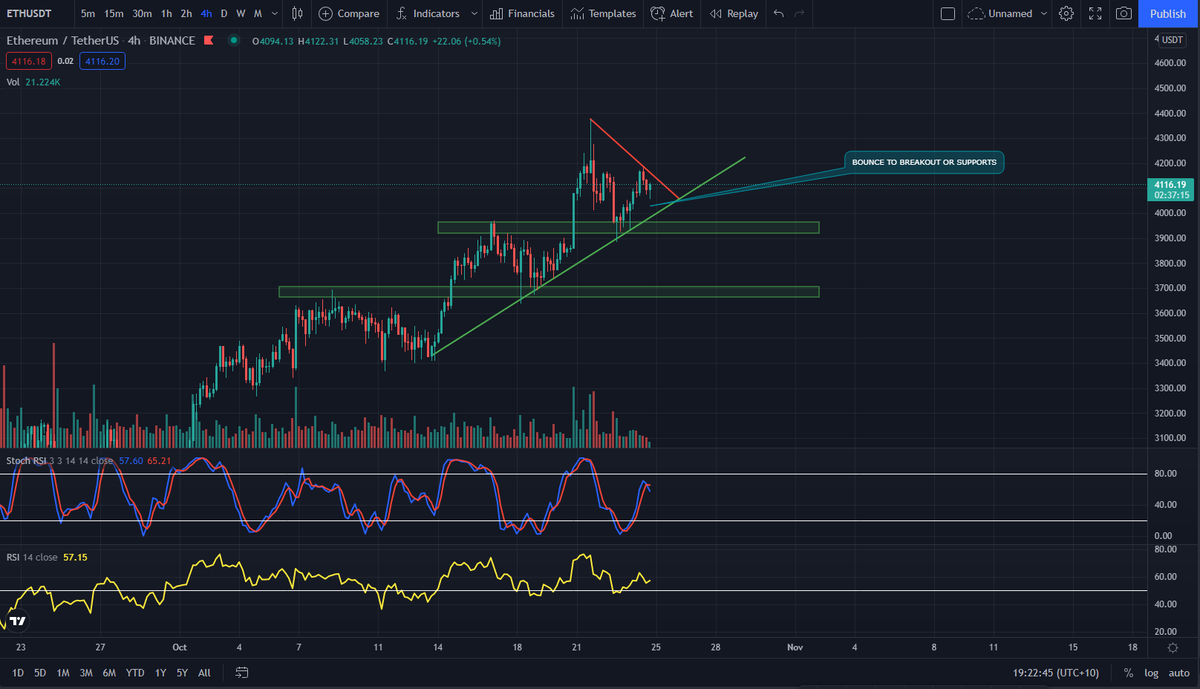Open the layout setup square icon
Viewport: 1200px width, 689px height.
pyautogui.click(x=948, y=14)
